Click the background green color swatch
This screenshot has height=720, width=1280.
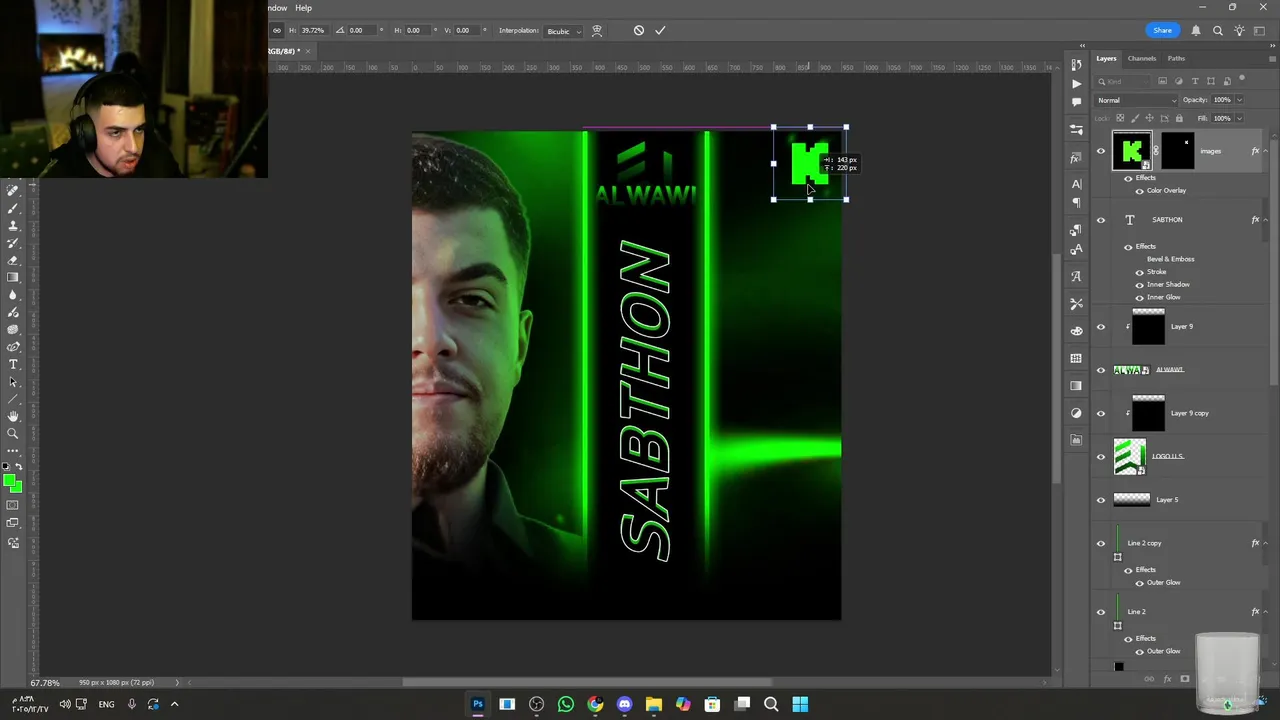18,489
